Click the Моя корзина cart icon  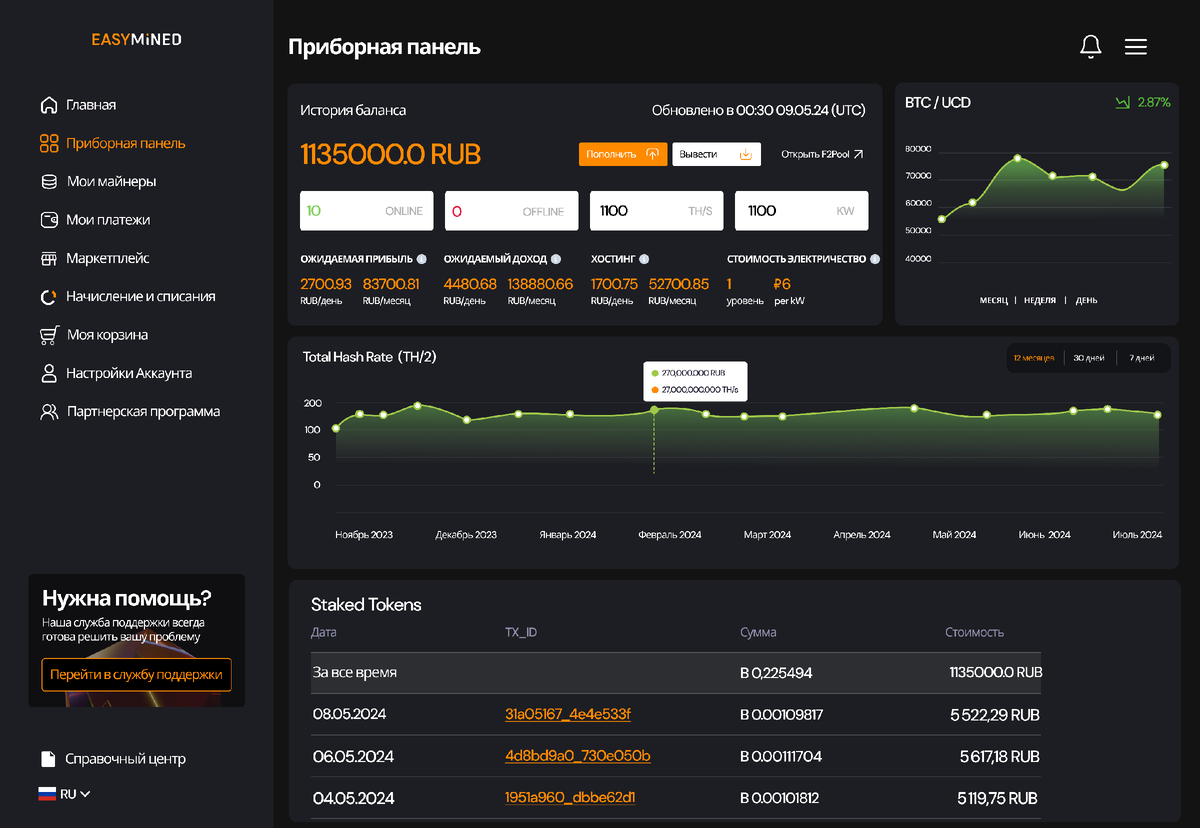point(48,335)
